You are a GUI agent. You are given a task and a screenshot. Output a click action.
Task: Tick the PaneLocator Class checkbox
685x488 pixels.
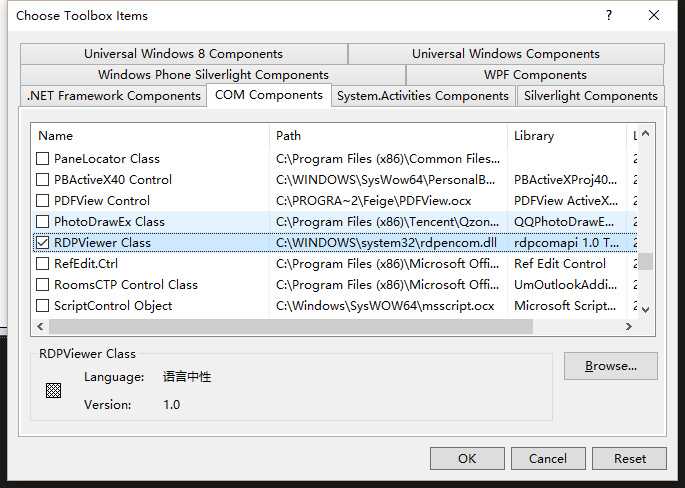43,159
